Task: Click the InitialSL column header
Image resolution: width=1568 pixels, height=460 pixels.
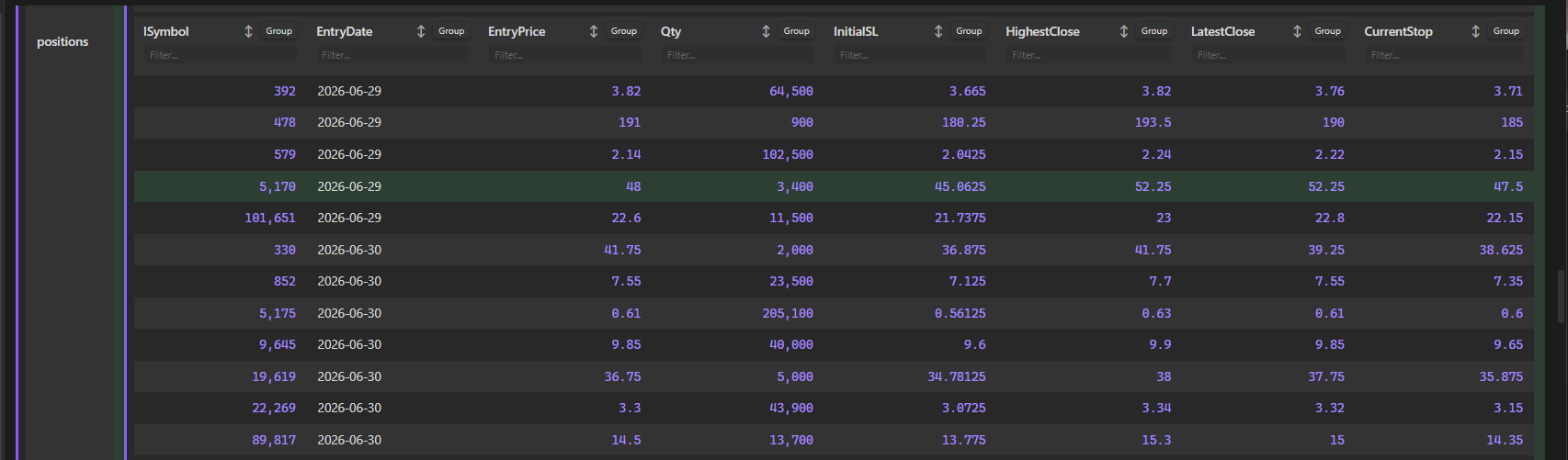Action: coord(856,31)
